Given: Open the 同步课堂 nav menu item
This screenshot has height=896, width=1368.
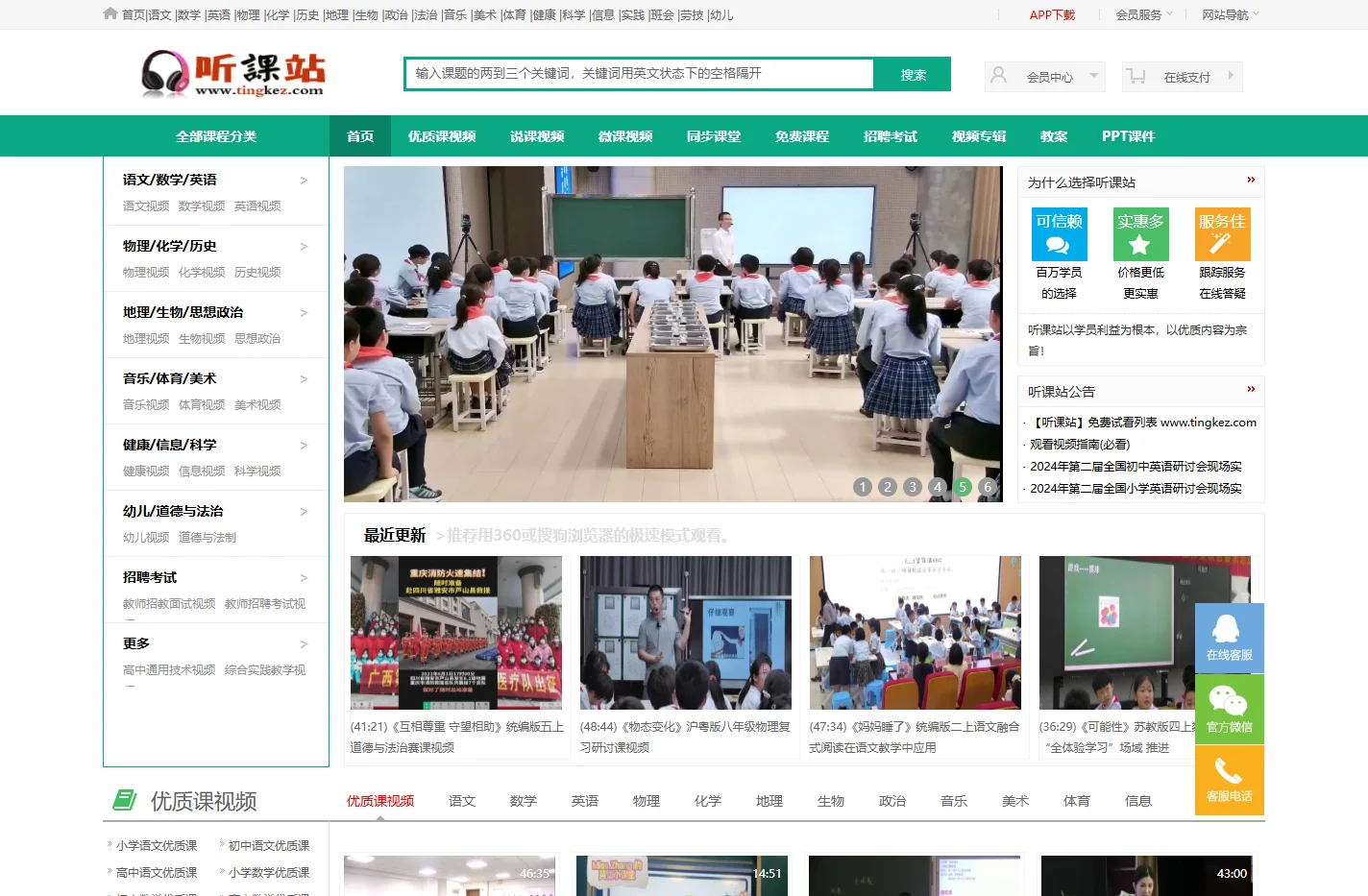Looking at the screenshot, I should pyautogui.click(x=714, y=136).
